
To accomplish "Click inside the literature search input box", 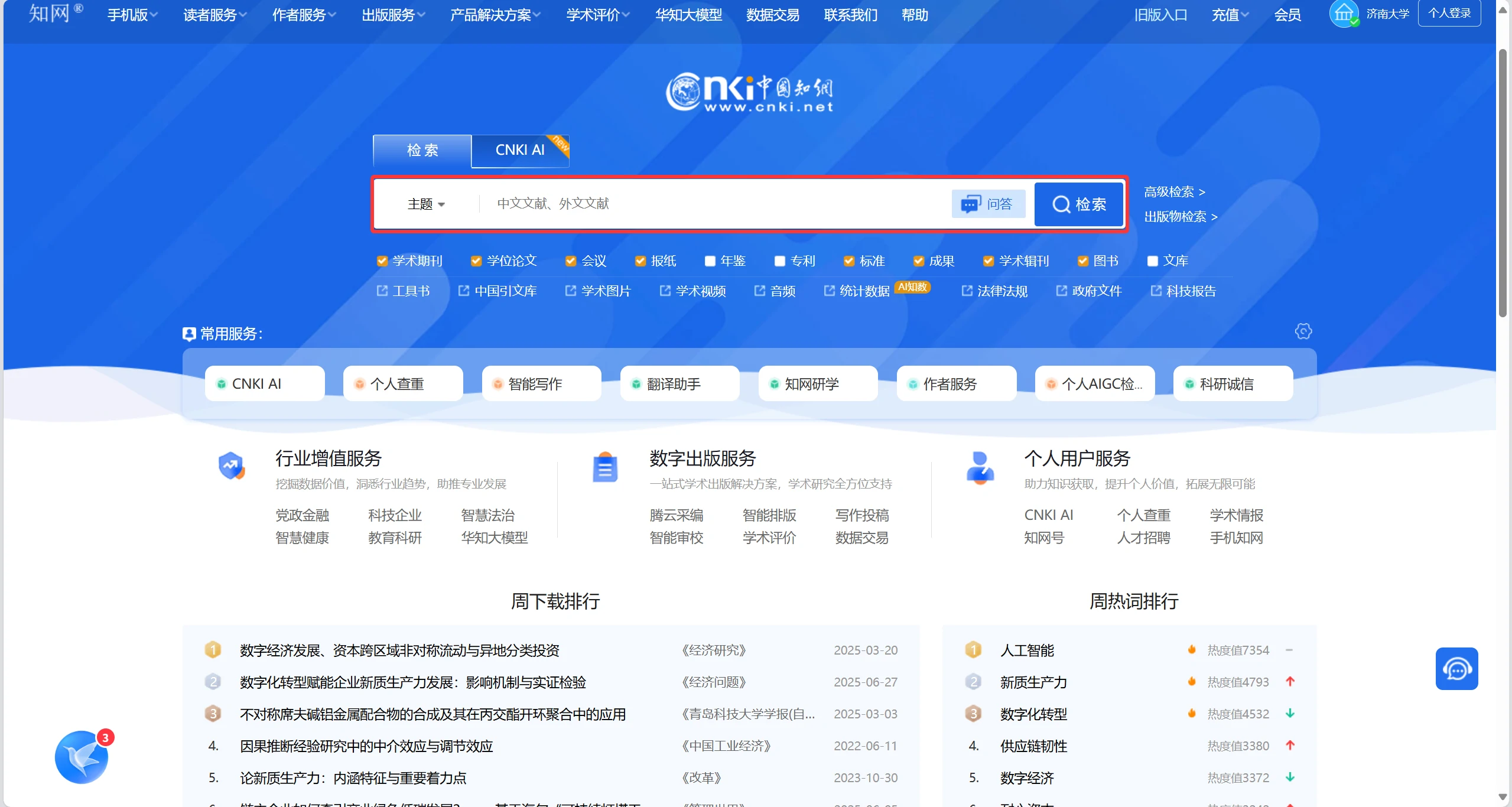I will [x=709, y=204].
